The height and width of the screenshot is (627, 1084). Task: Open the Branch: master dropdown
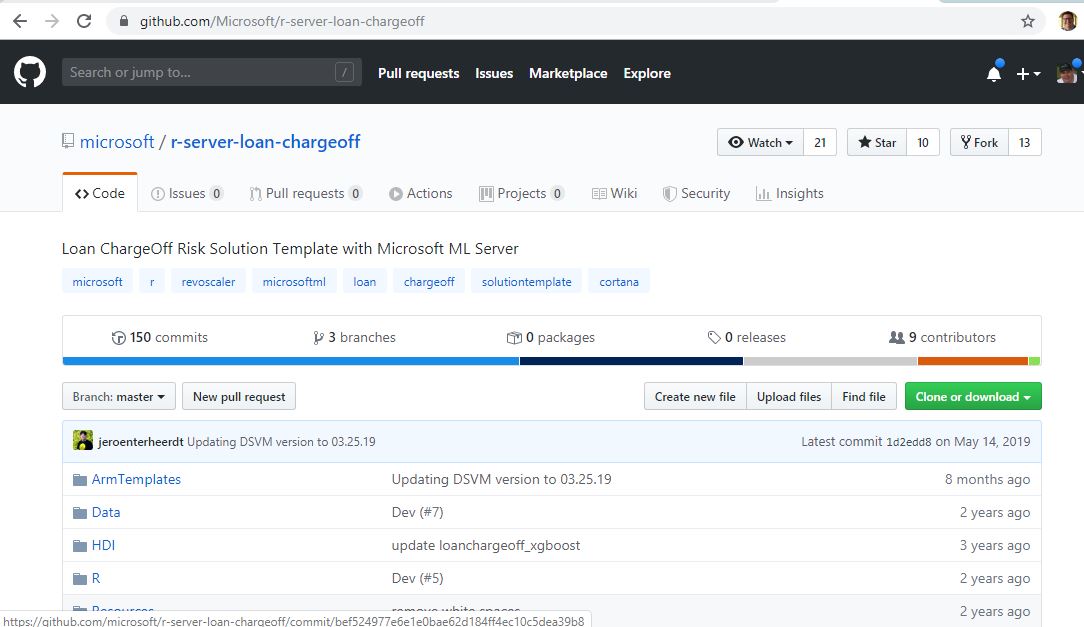[x=119, y=397]
